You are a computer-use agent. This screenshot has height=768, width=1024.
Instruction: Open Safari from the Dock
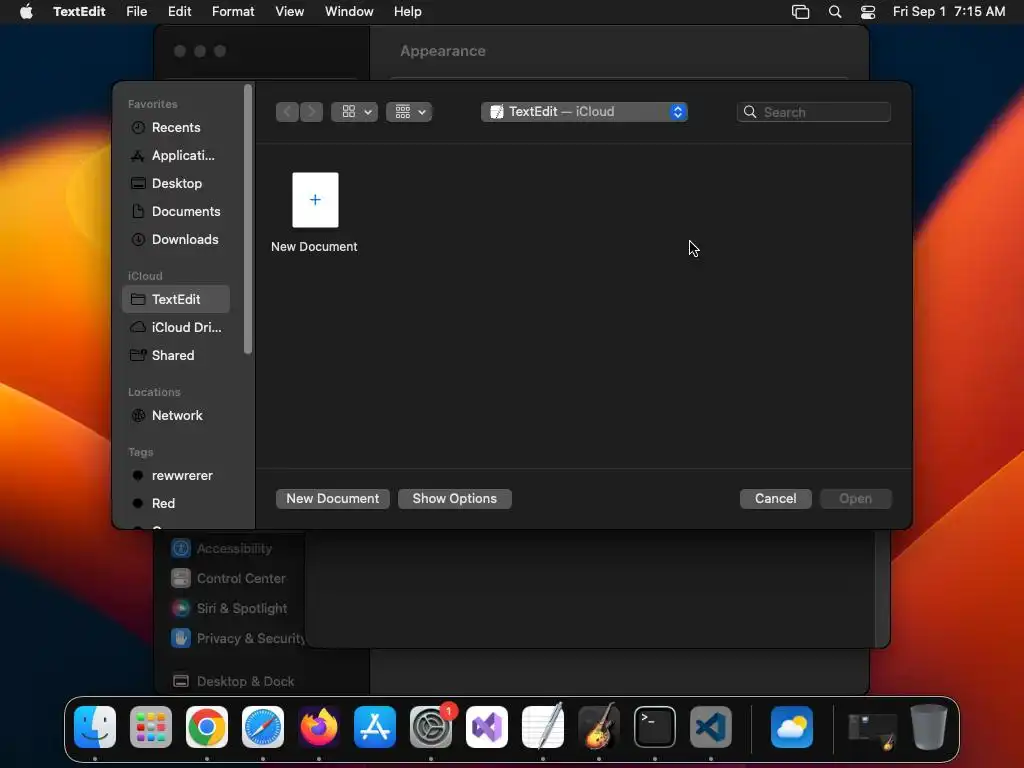(x=263, y=727)
